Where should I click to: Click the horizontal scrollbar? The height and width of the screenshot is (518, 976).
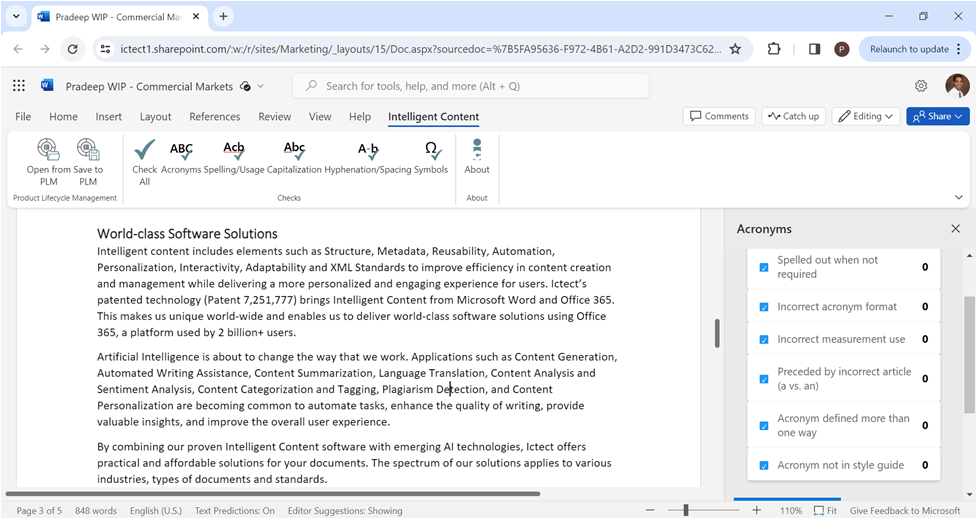click(273, 494)
